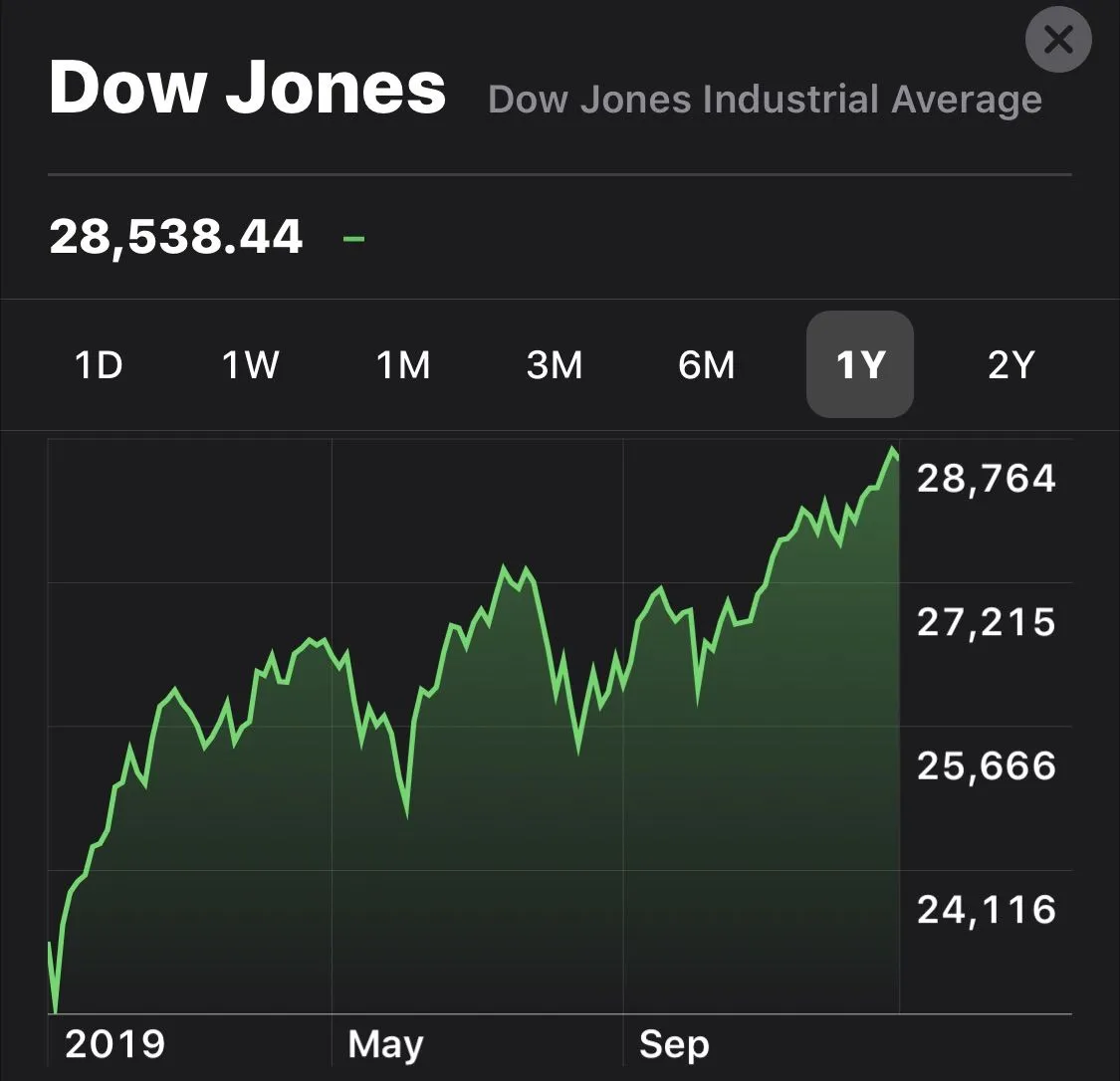Switch chart to 1D range

pyautogui.click(x=99, y=365)
